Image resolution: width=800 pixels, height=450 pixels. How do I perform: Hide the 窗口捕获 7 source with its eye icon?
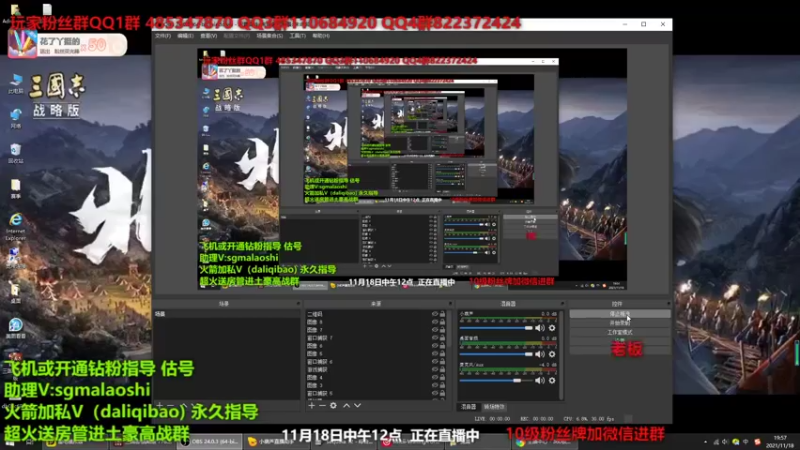point(435,338)
